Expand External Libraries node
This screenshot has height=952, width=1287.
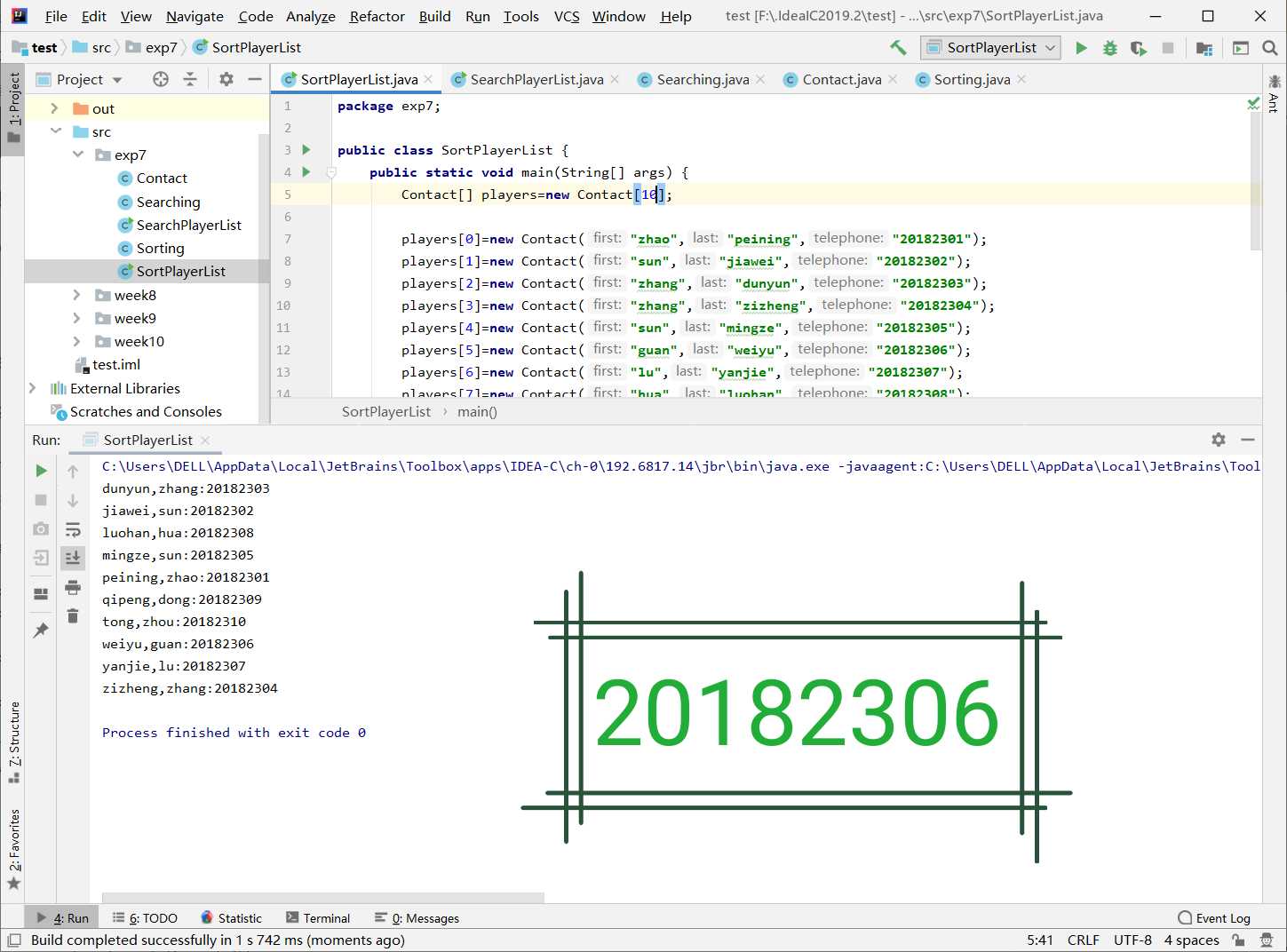(33, 388)
